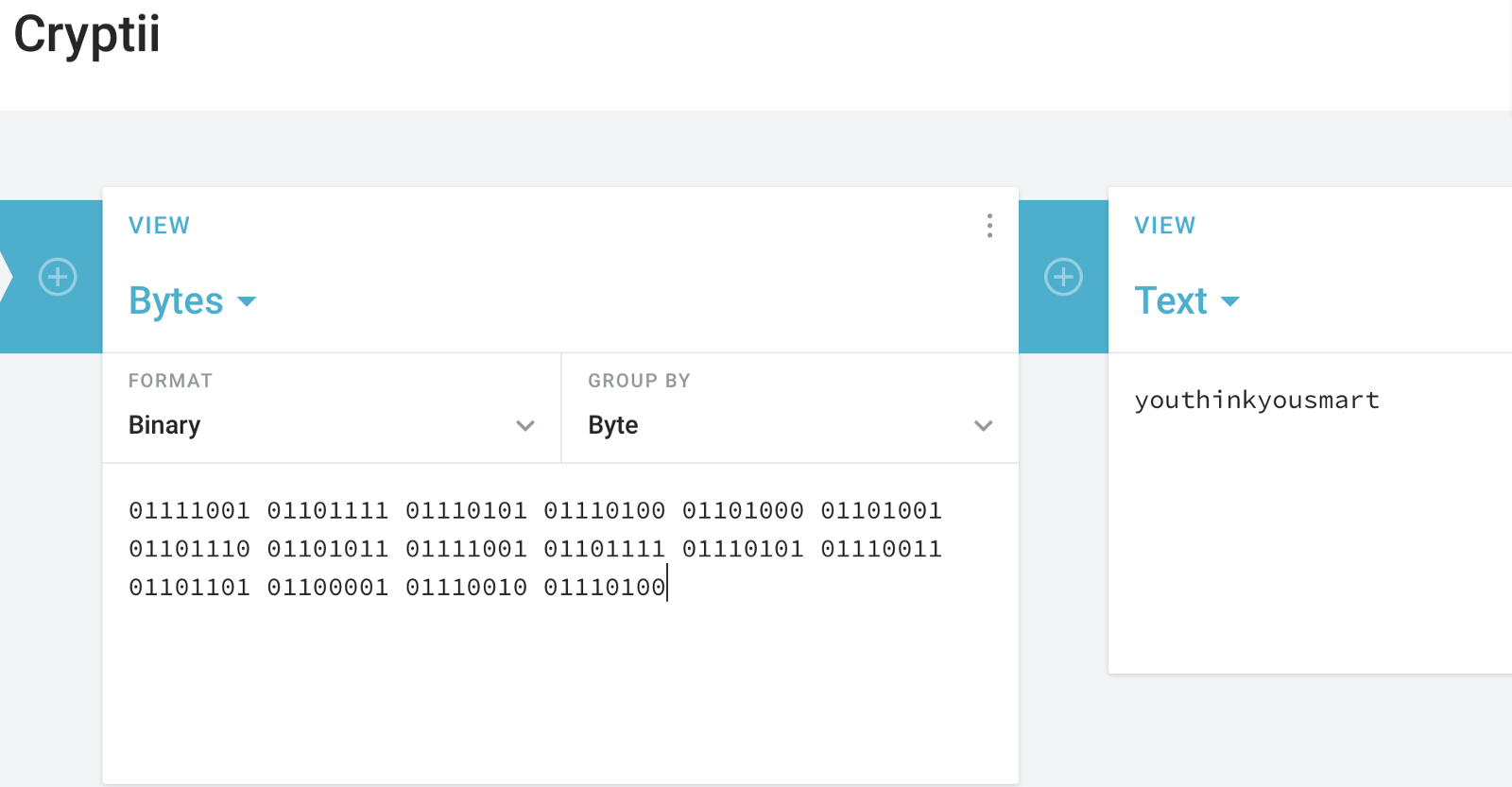Viewport: 1512px width, 787px height.
Task: Click the empty area below the binary lines
Action: click(560, 694)
